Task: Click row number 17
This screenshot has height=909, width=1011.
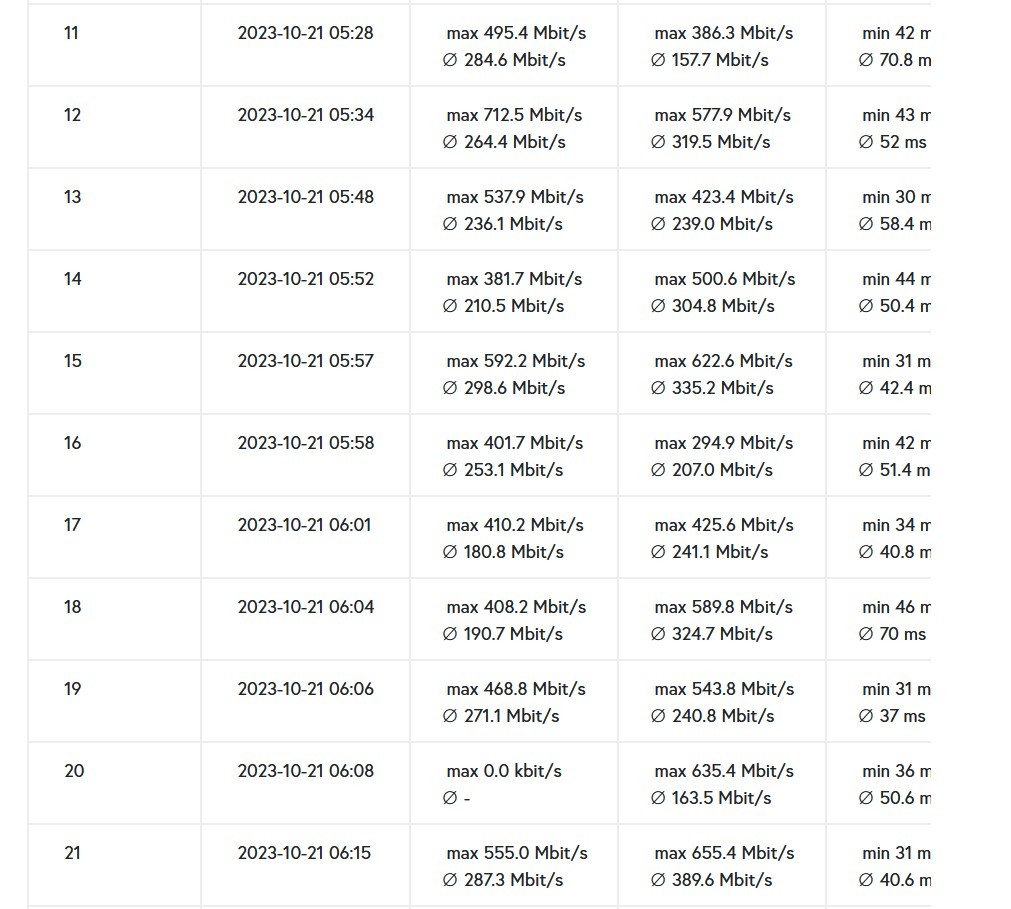Action: click(x=72, y=525)
